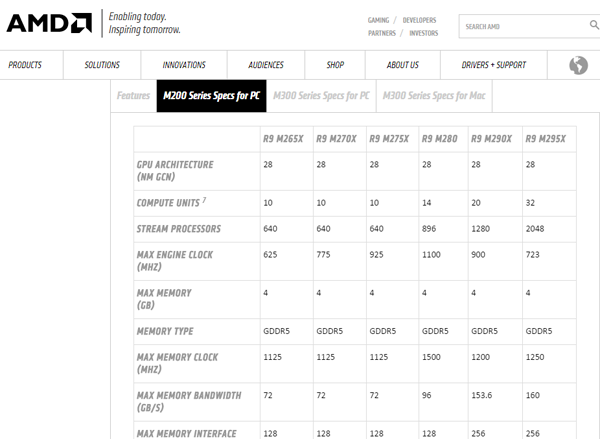This screenshot has height=439, width=600.
Task: Select M200 Series Specs for PC tab
Action: (211, 96)
